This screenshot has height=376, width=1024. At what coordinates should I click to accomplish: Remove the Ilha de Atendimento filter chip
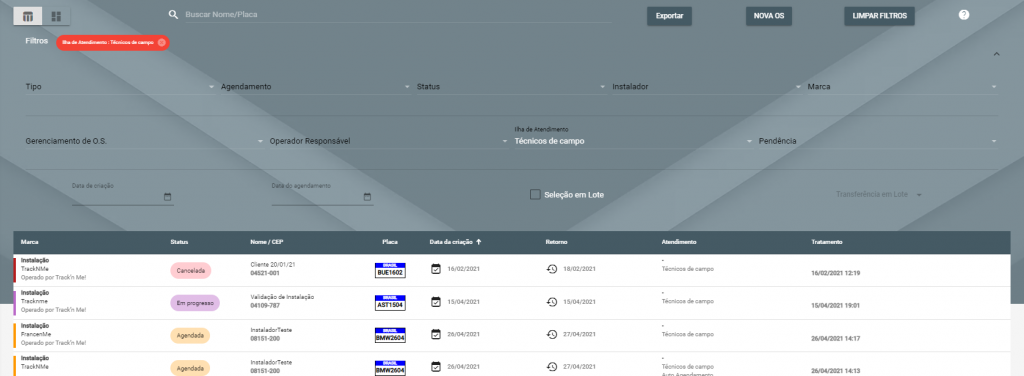point(161,42)
